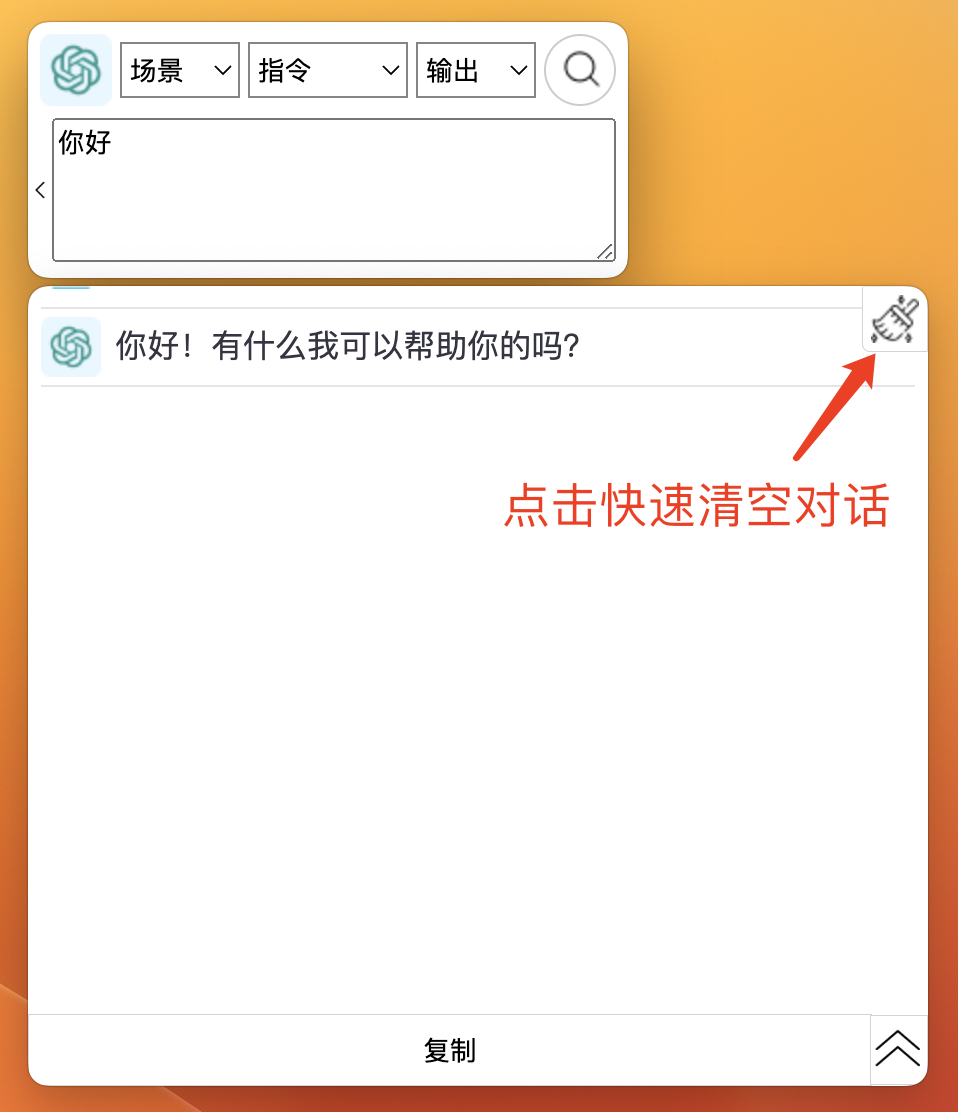Viewport: 958px width, 1112px height.
Task: Click the arrow on the 输出 selector
Action: point(518,70)
